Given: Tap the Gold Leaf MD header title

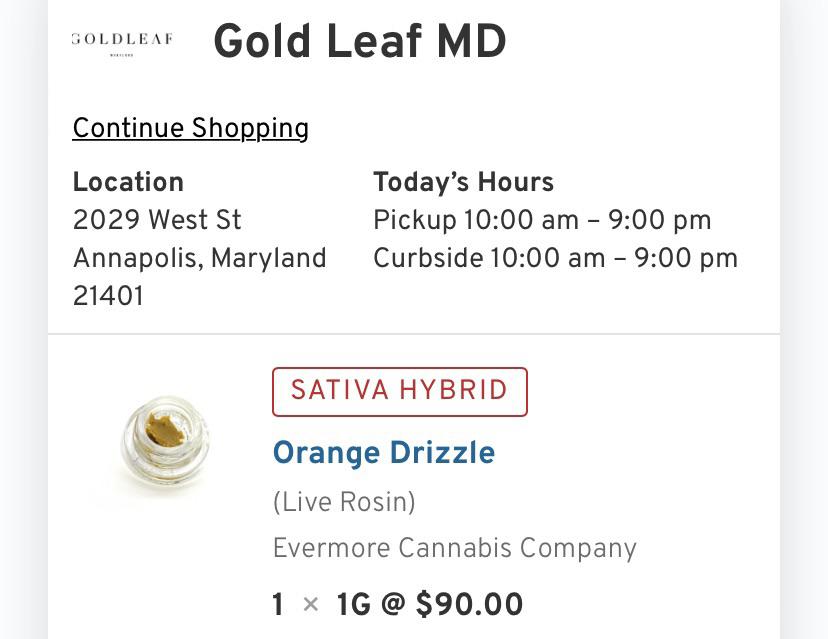Looking at the screenshot, I should pos(358,43).
